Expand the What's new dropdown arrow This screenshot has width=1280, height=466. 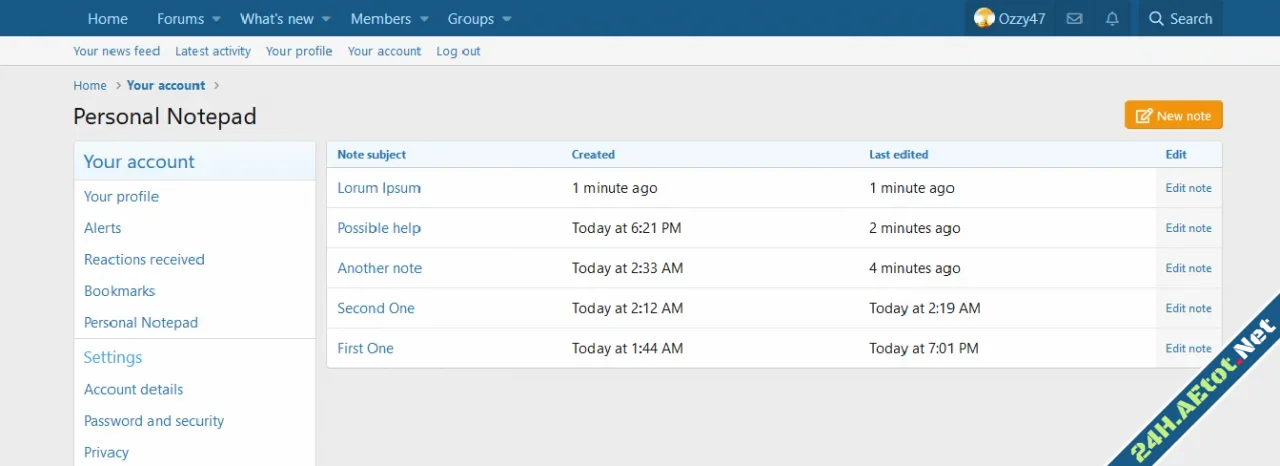click(x=326, y=19)
